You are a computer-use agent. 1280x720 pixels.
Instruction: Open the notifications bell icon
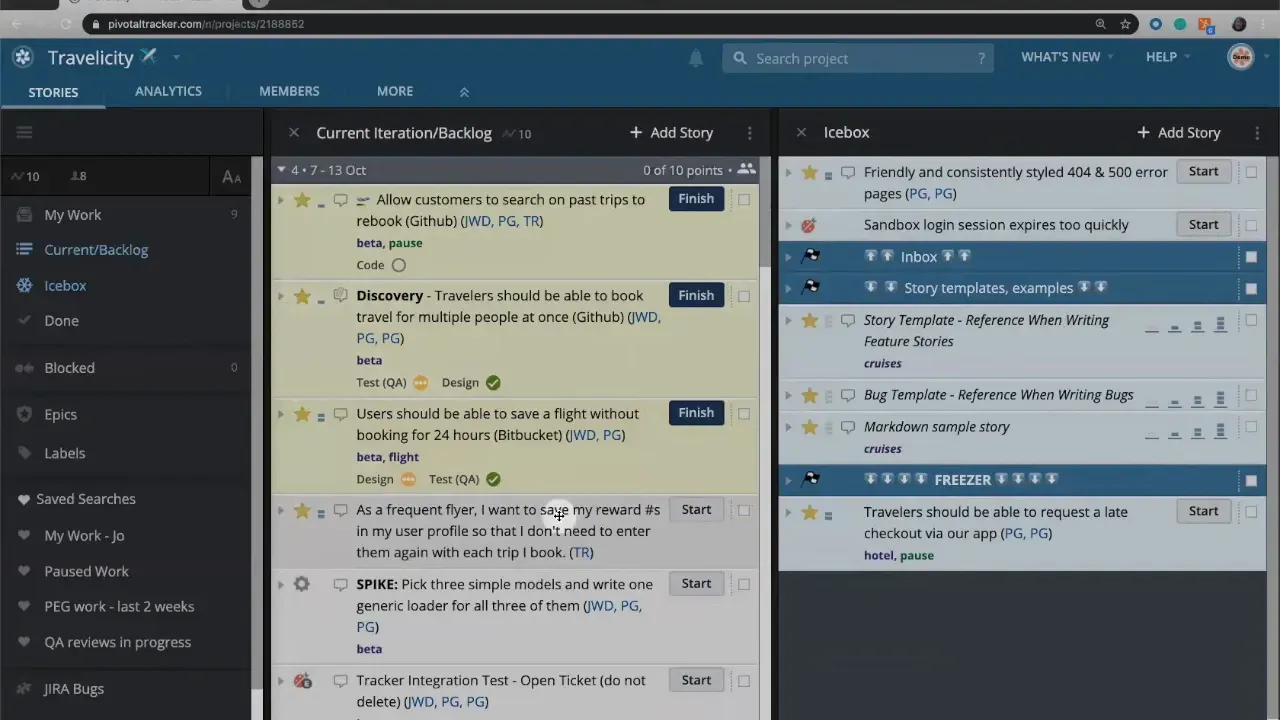coord(696,59)
